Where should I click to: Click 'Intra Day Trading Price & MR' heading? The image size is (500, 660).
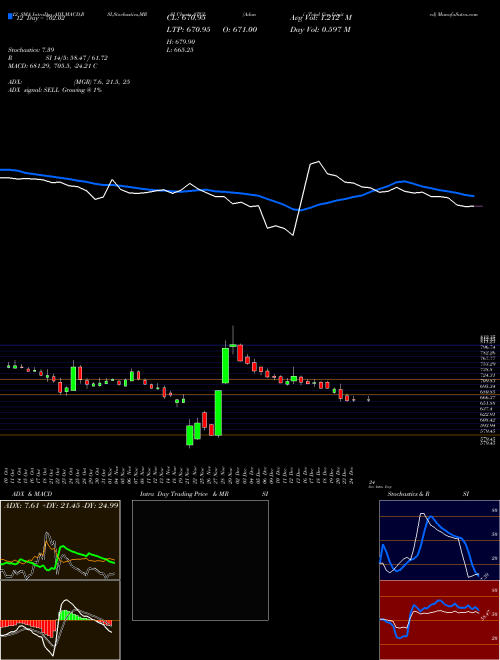[184, 494]
